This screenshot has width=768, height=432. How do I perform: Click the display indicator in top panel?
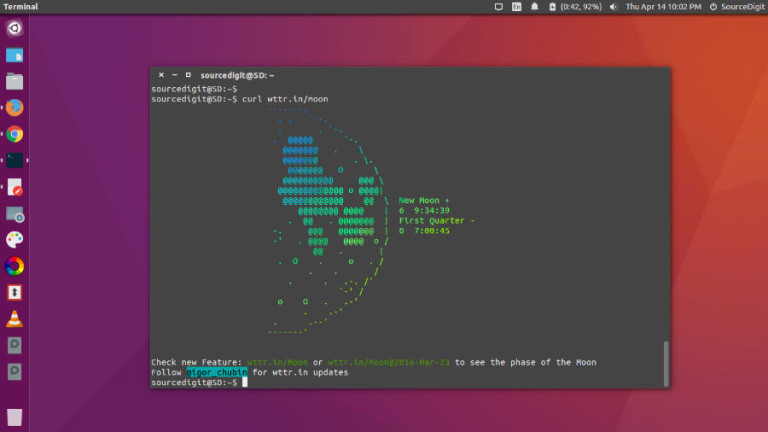pyautogui.click(x=499, y=6)
